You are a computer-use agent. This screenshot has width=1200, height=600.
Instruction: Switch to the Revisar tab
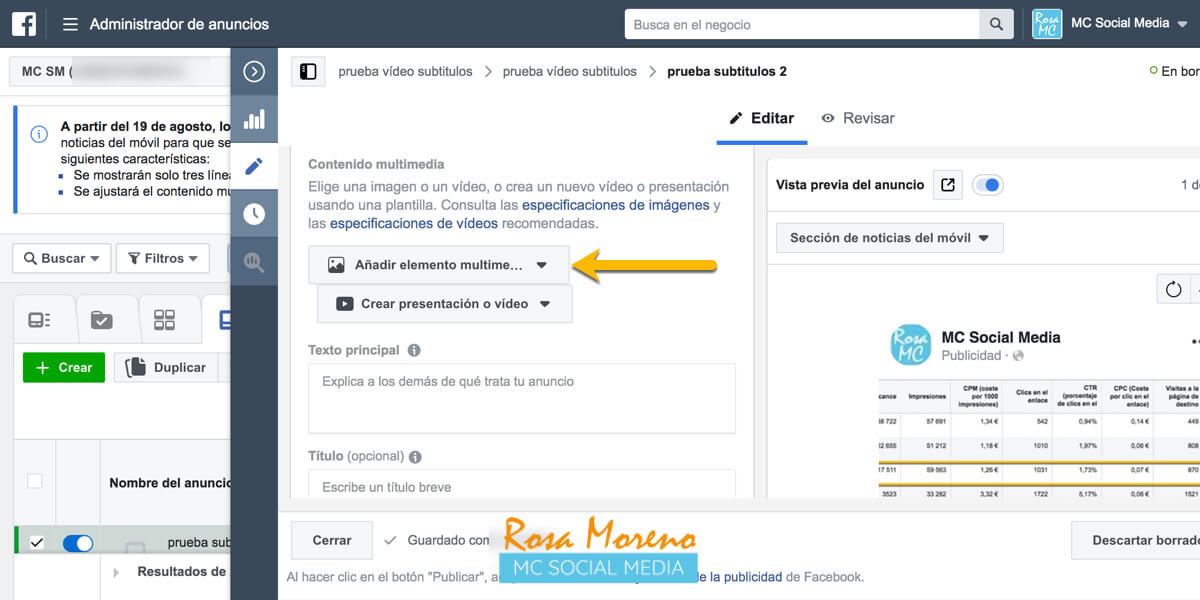(858, 118)
